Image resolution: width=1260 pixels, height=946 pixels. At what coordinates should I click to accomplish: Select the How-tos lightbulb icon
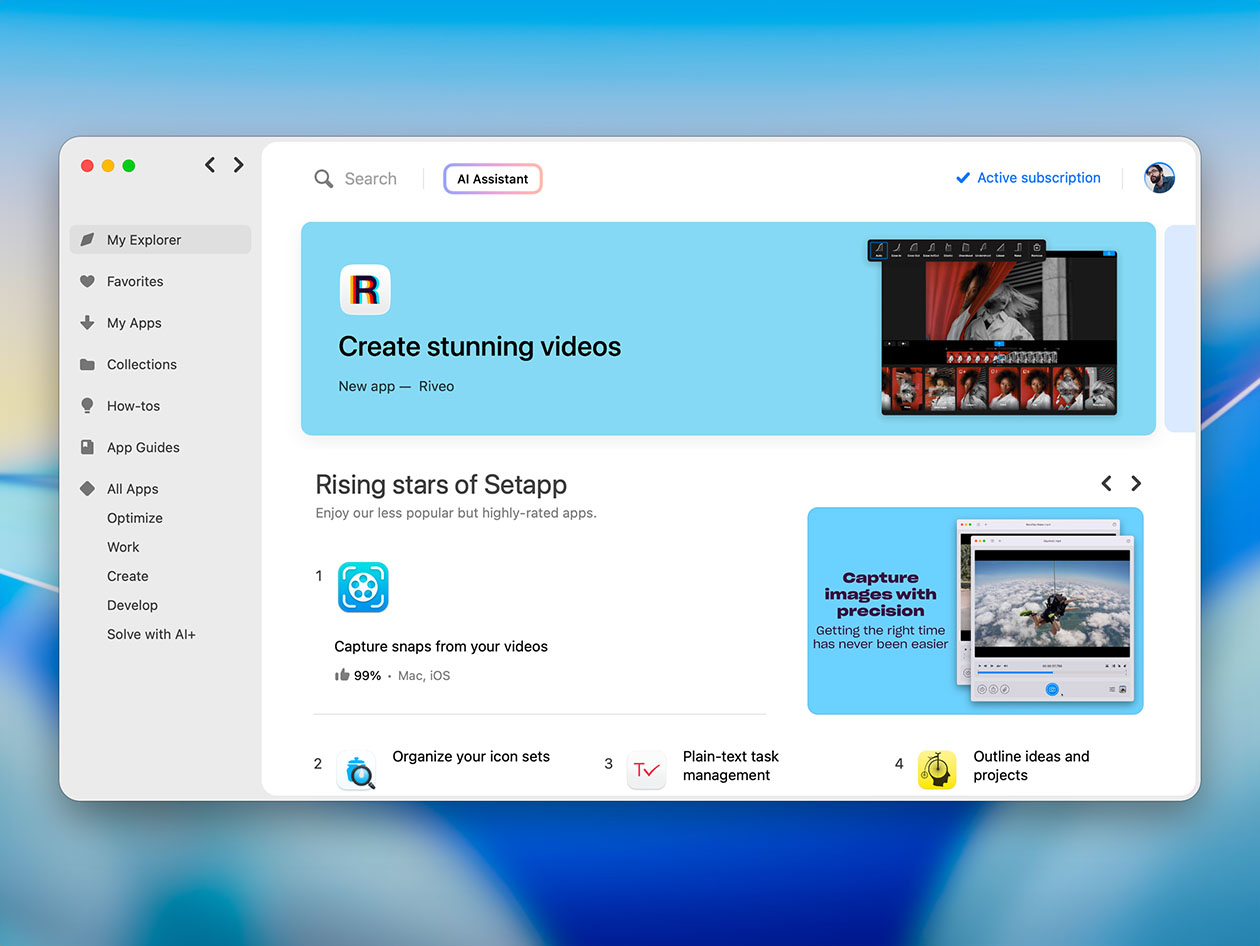pyautogui.click(x=88, y=406)
